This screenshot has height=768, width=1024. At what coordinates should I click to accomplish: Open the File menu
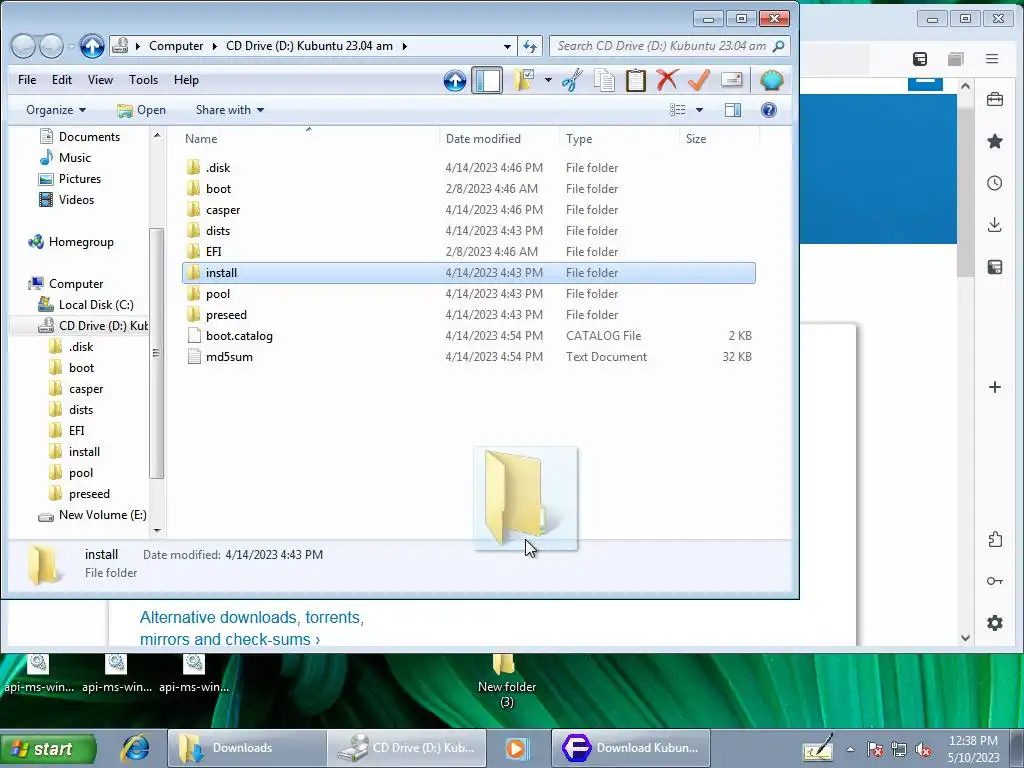pyautogui.click(x=27, y=80)
